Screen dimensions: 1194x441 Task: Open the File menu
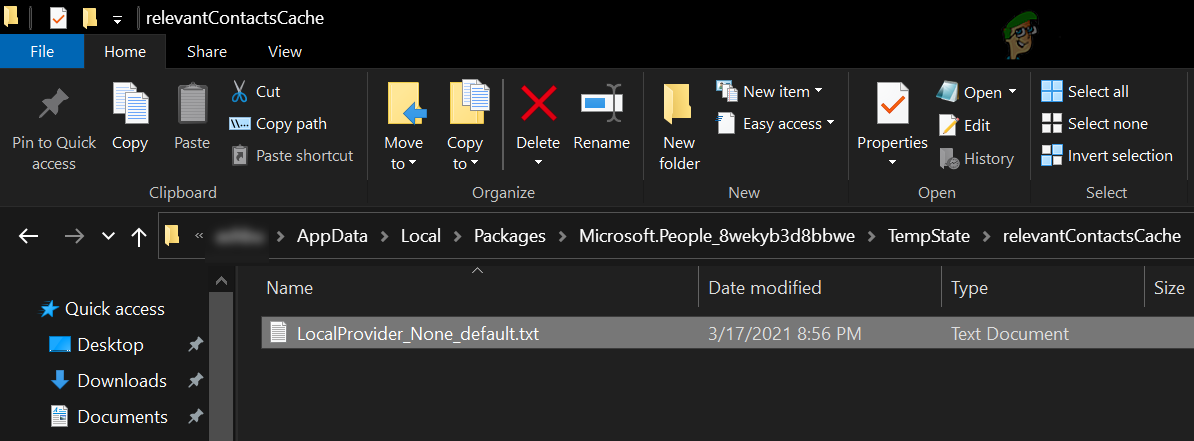42,51
